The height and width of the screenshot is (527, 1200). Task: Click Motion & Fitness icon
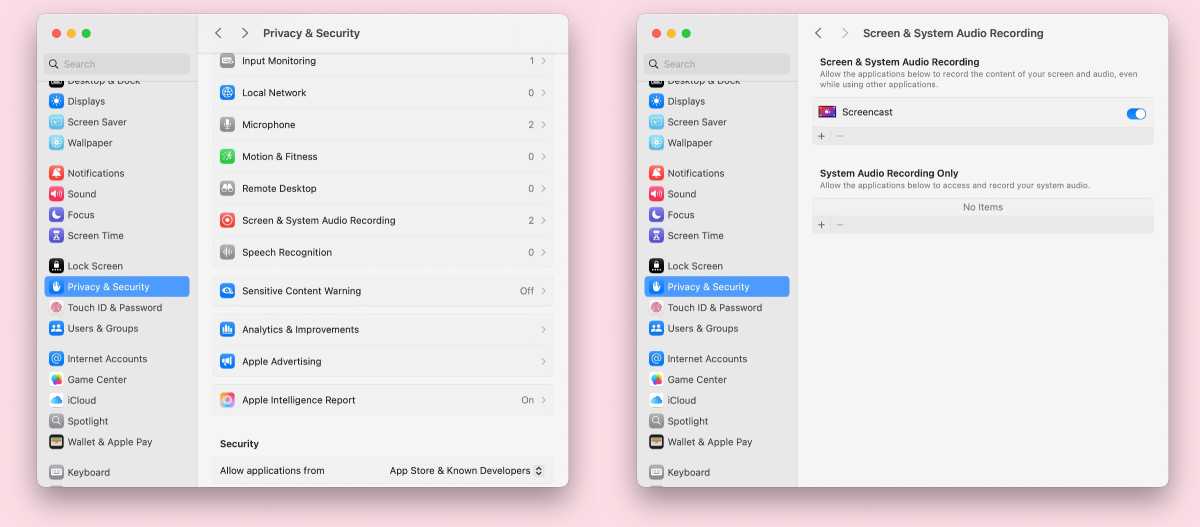pos(228,157)
